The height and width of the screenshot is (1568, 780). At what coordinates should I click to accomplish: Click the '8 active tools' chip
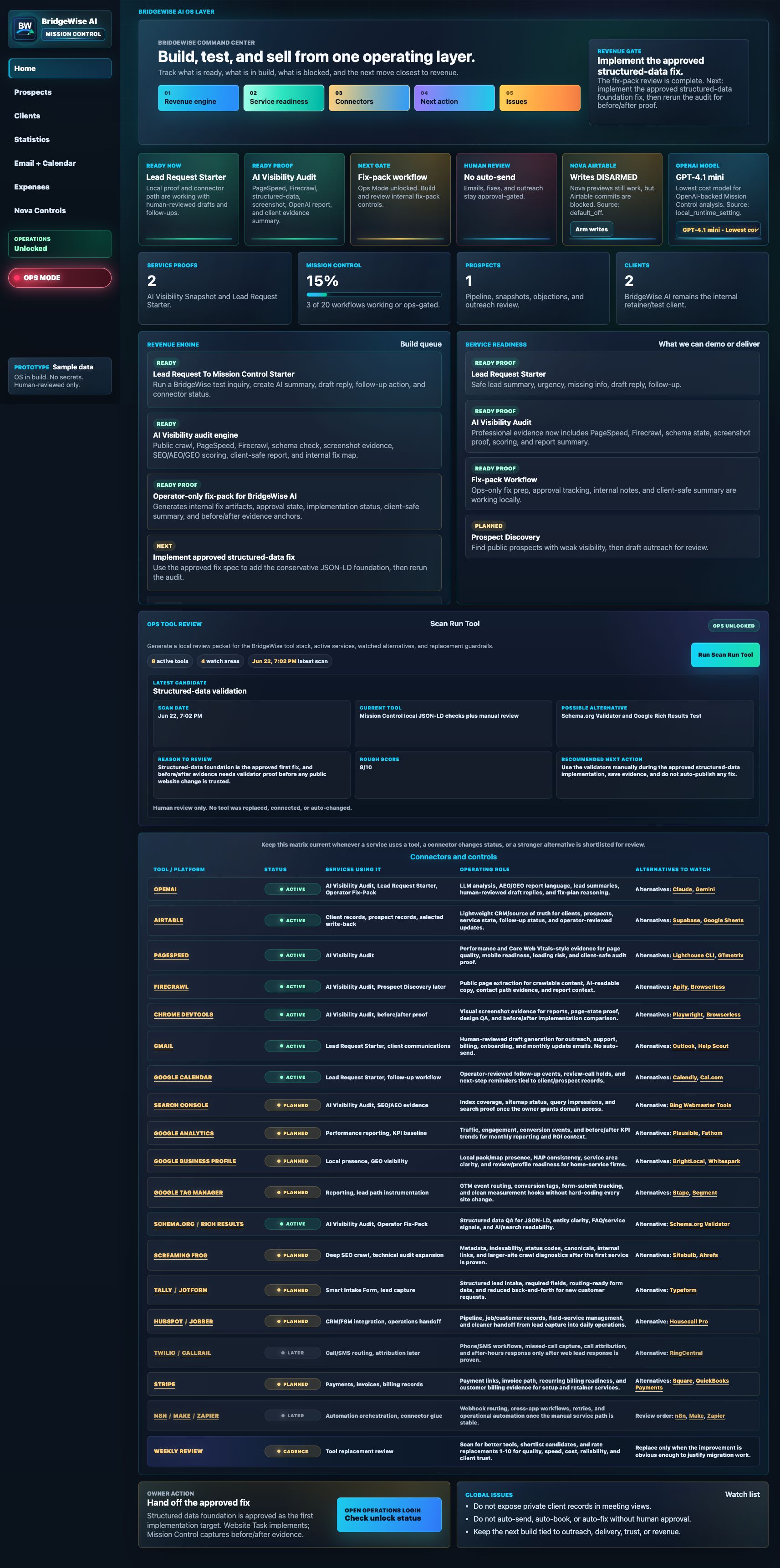pyautogui.click(x=170, y=661)
